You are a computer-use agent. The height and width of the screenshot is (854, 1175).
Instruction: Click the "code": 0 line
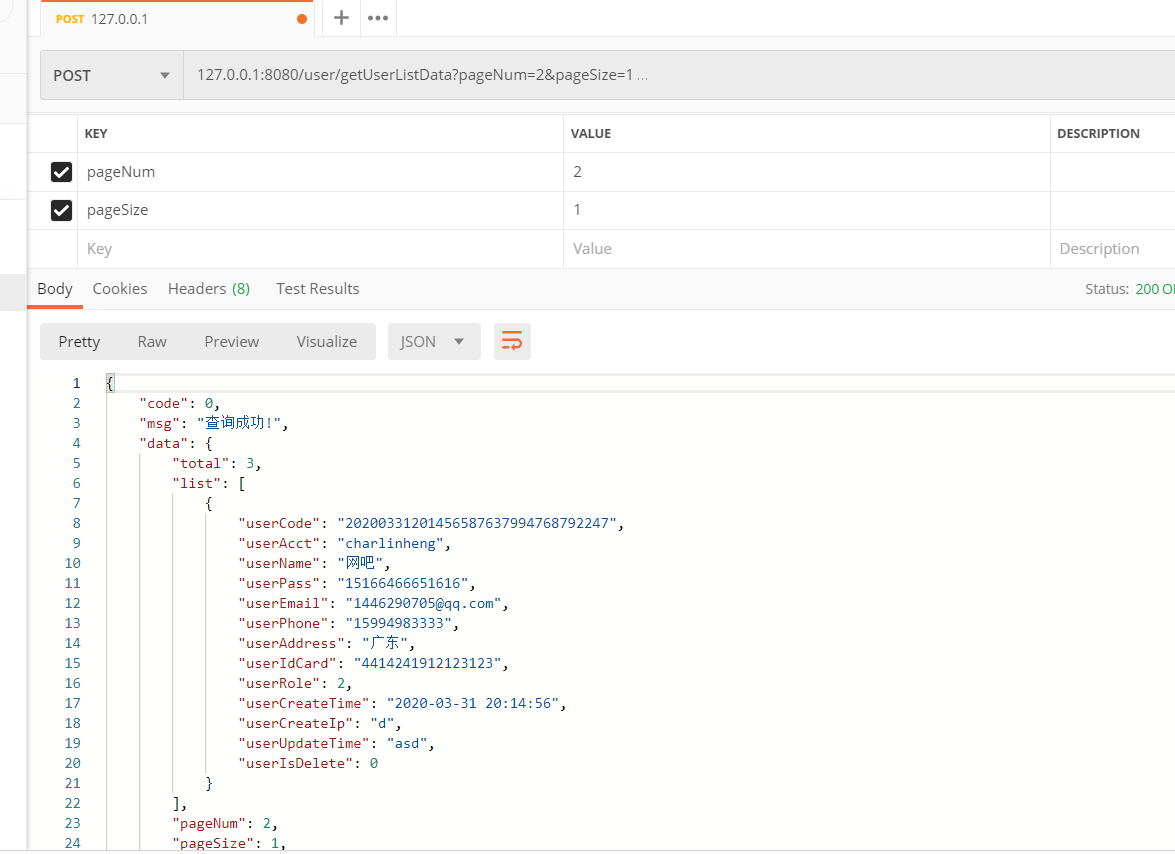pyautogui.click(x=179, y=404)
